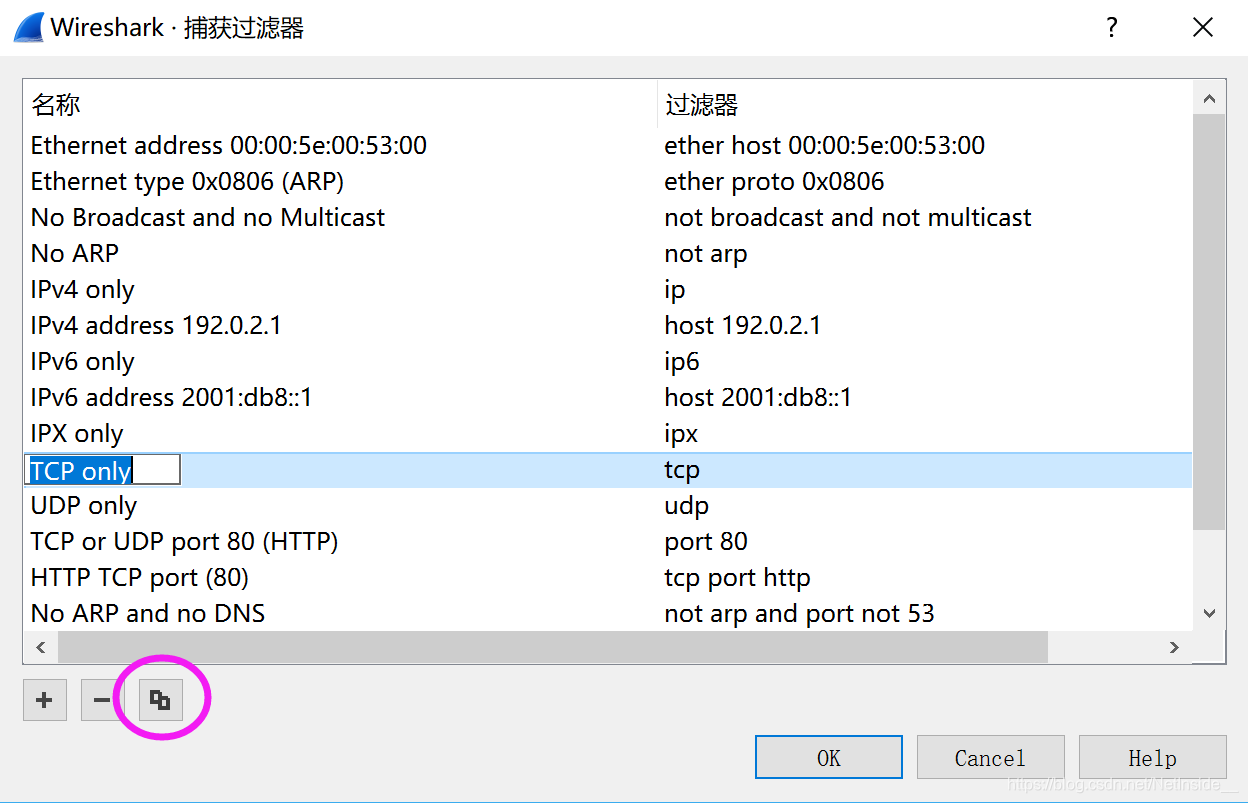Open the question mark help in title bar
This screenshot has height=803, width=1248.
[1112, 28]
